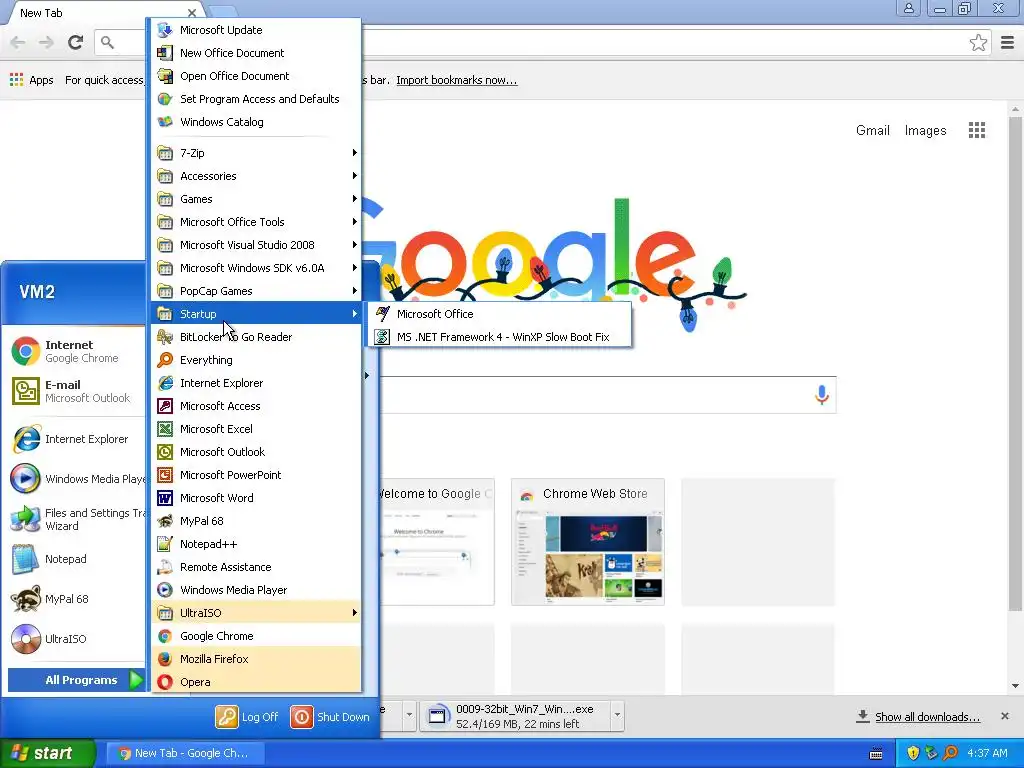Image resolution: width=1024 pixels, height=768 pixels.
Task: Click Import bookmarks now link
Action: pos(456,80)
